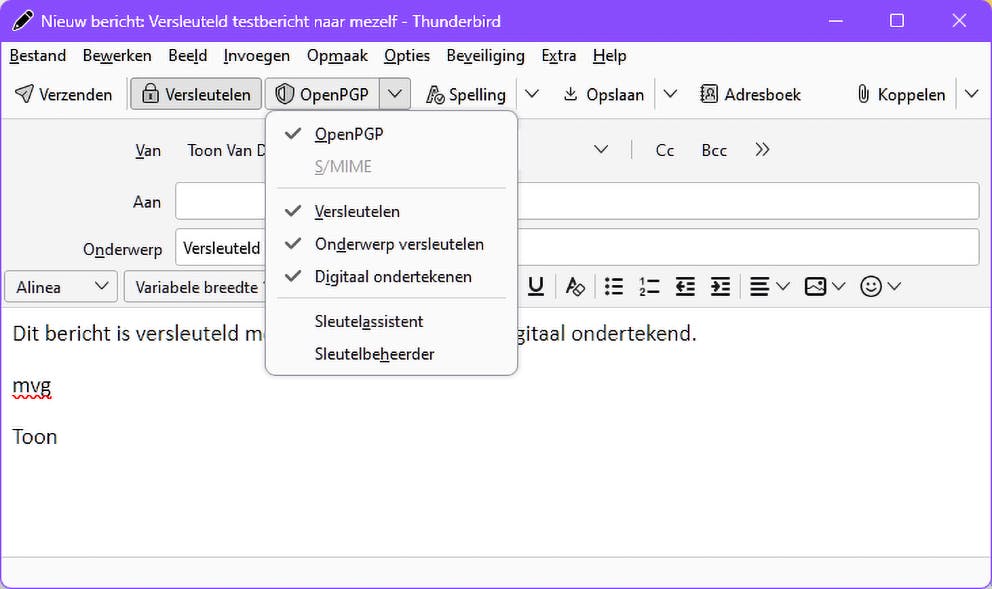Viewport: 992px width, 589px height.
Task: Run the Spelling check
Action: pos(466,94)
